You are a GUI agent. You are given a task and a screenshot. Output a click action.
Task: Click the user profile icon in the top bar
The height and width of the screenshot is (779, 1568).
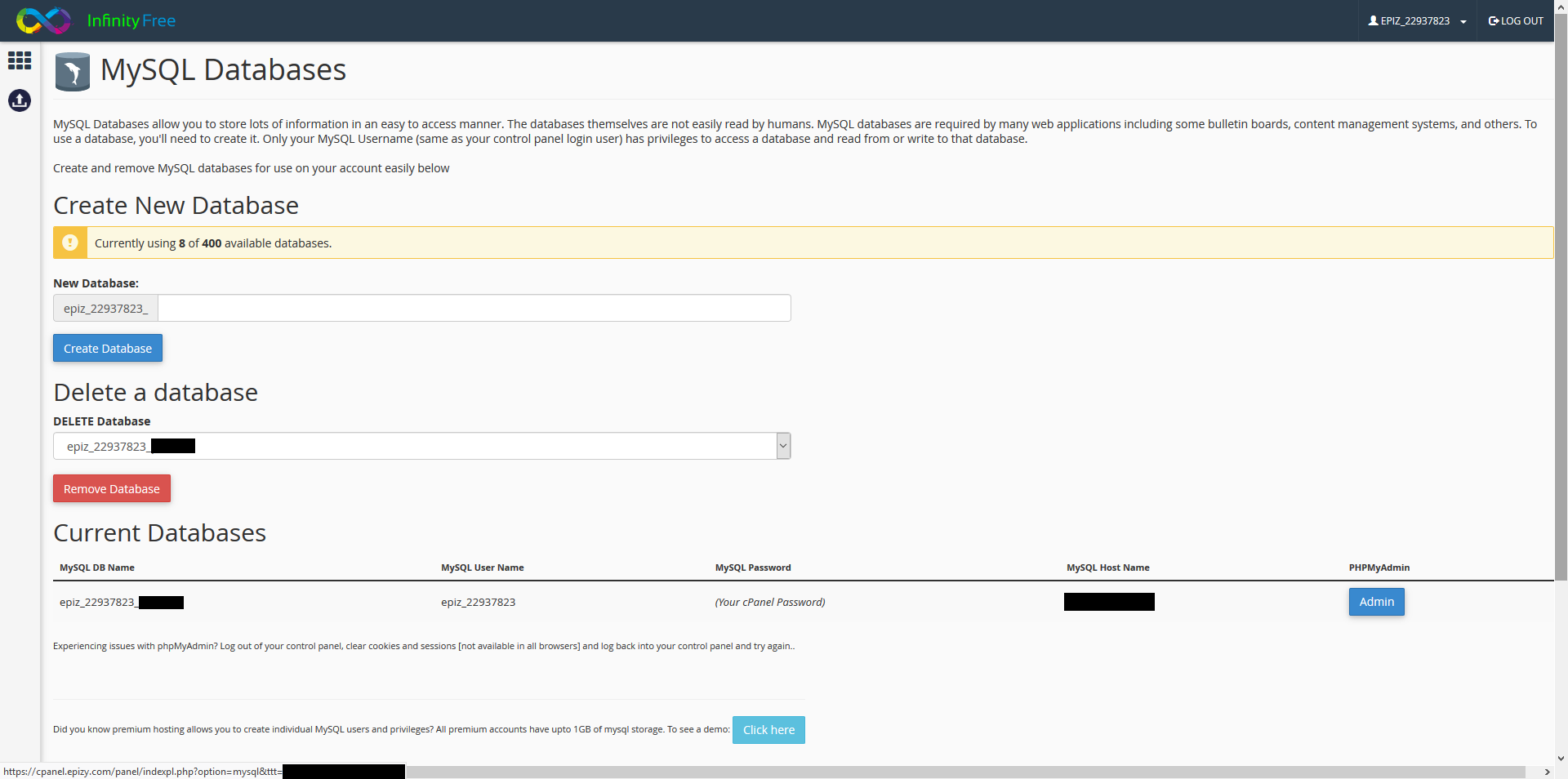(1373, 21)
